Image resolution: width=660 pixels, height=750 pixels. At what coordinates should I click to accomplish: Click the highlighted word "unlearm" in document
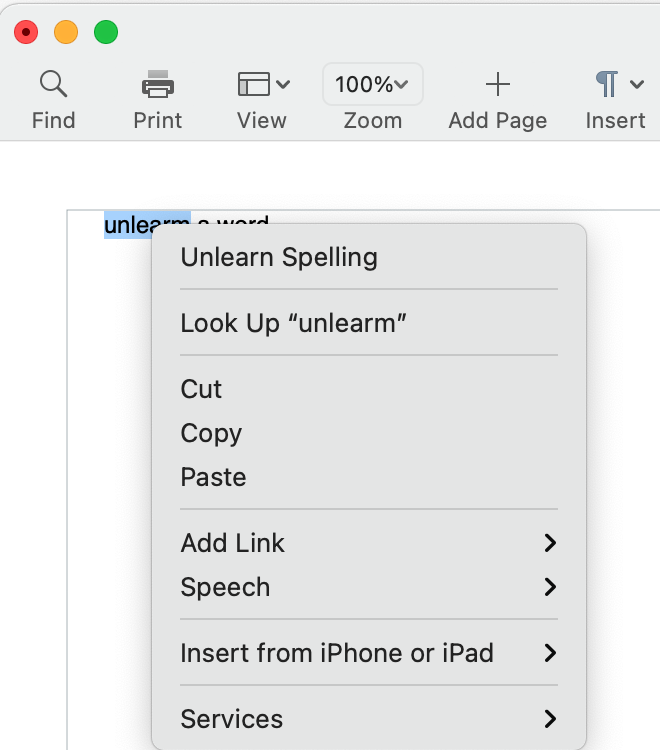point(128,225)
